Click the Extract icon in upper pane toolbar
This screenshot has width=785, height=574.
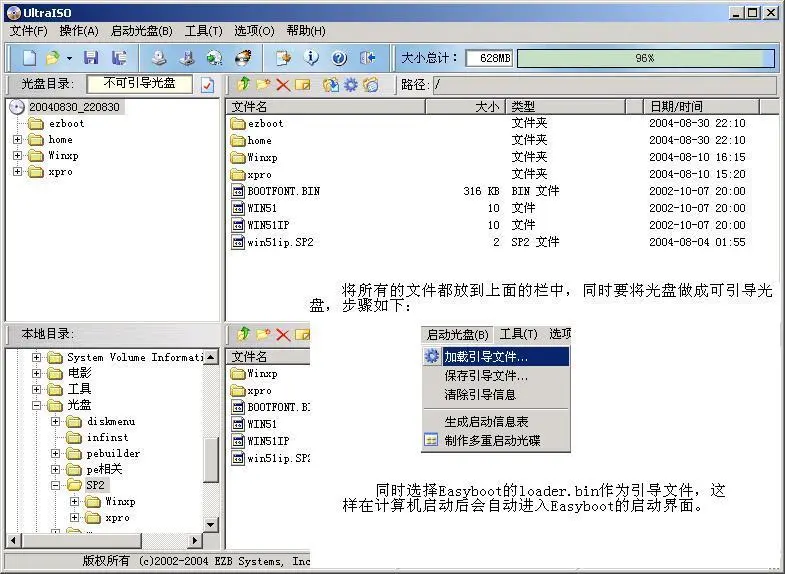tap(330, 85)
